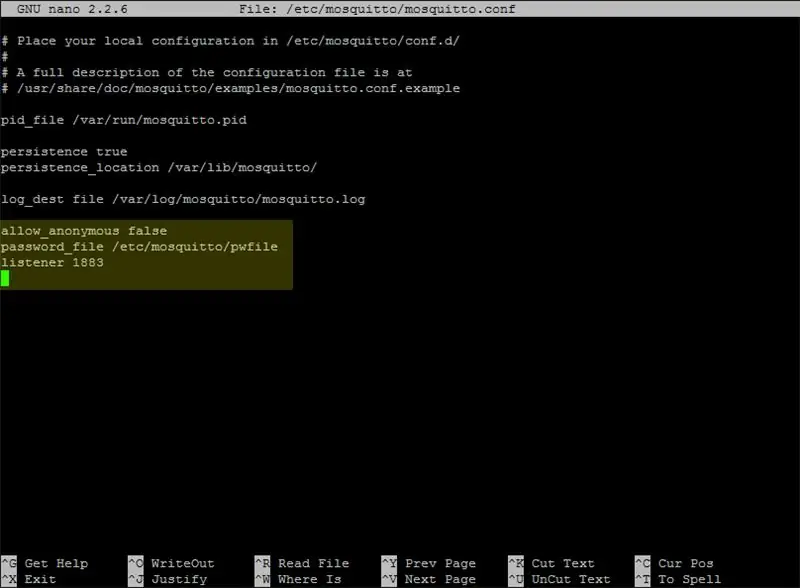Select the Exit shortcut
Viewport: 800px width, 588px height.
pyautogui.click(x=29, y=579)
